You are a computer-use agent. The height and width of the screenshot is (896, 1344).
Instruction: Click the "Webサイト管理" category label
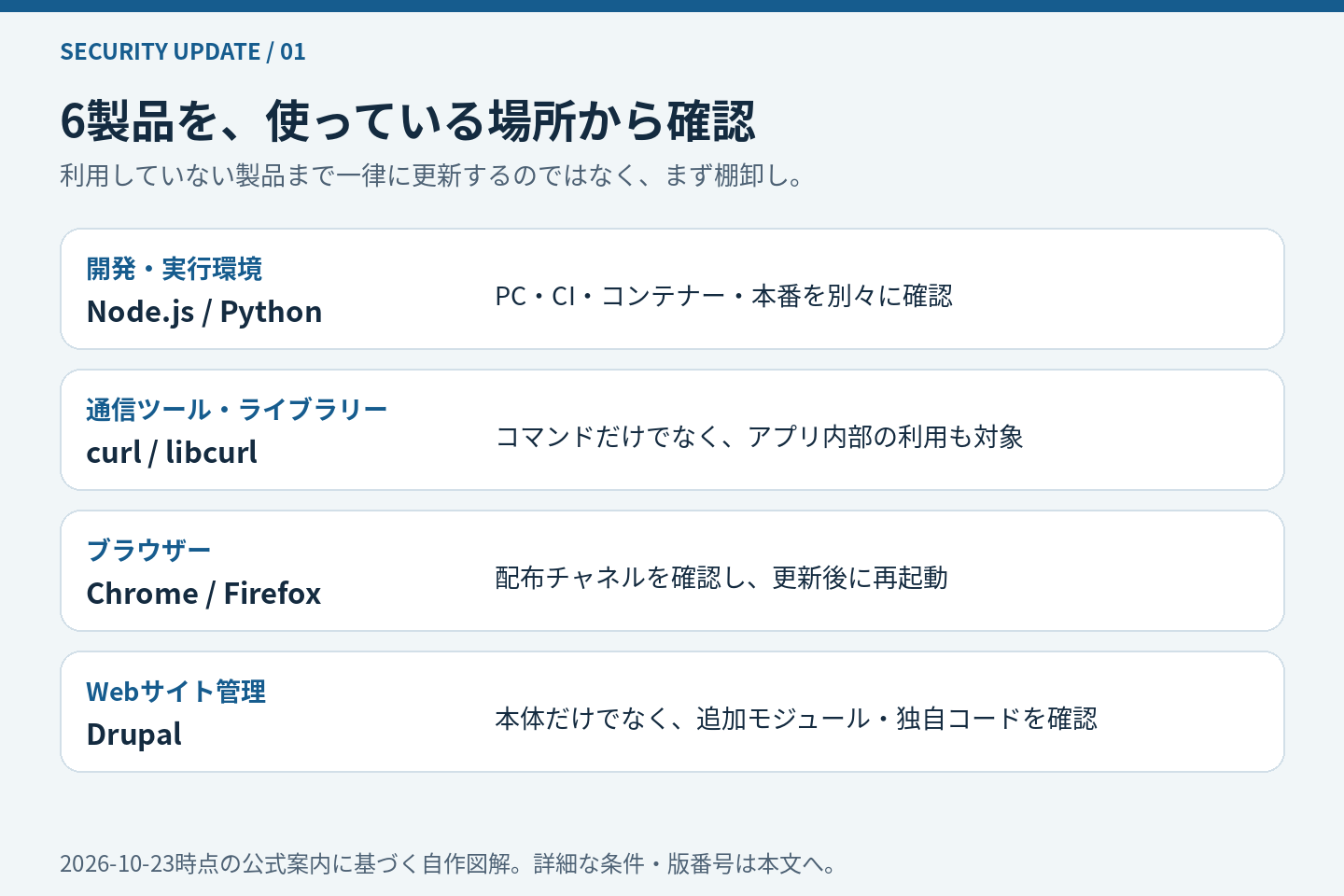(x=176, y=692)
